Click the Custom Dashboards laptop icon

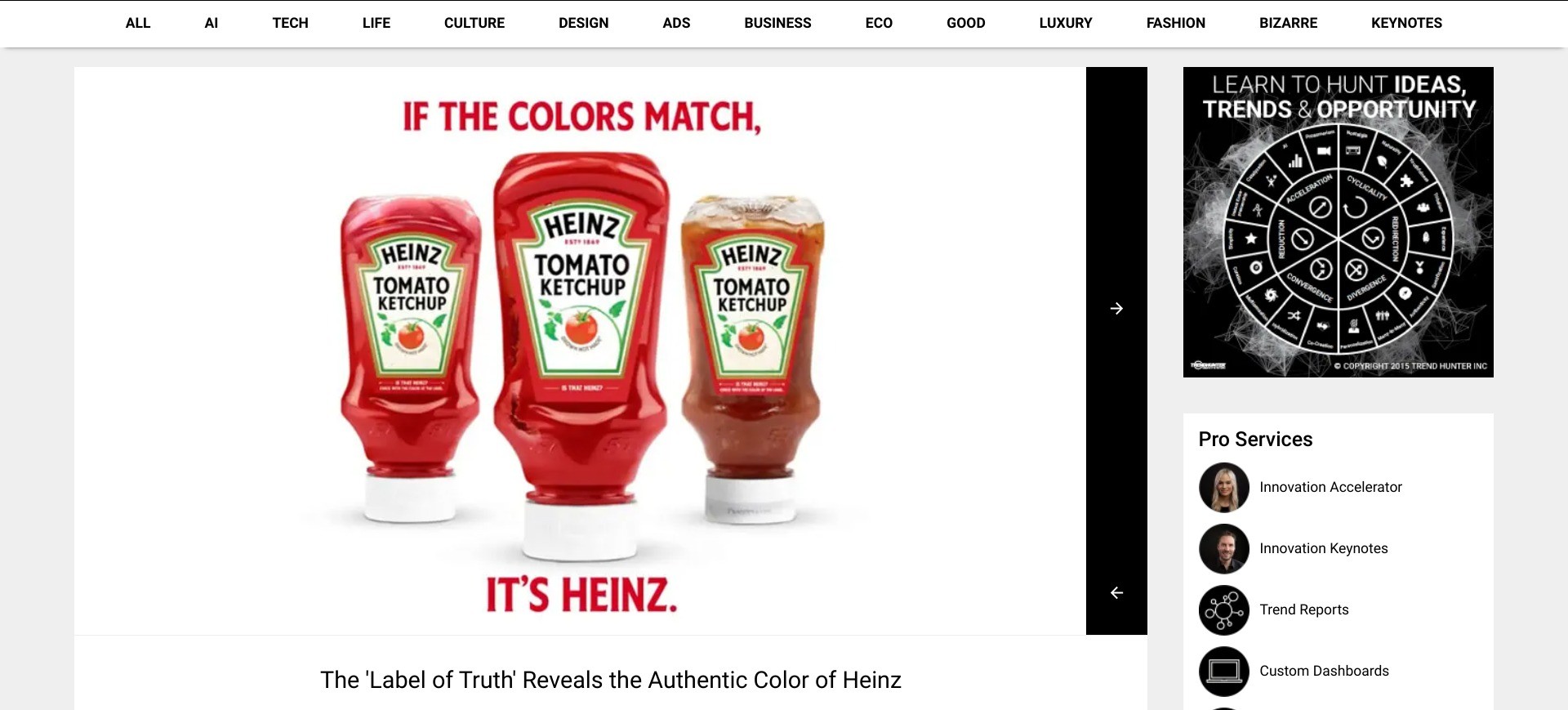click(1223, 671)
